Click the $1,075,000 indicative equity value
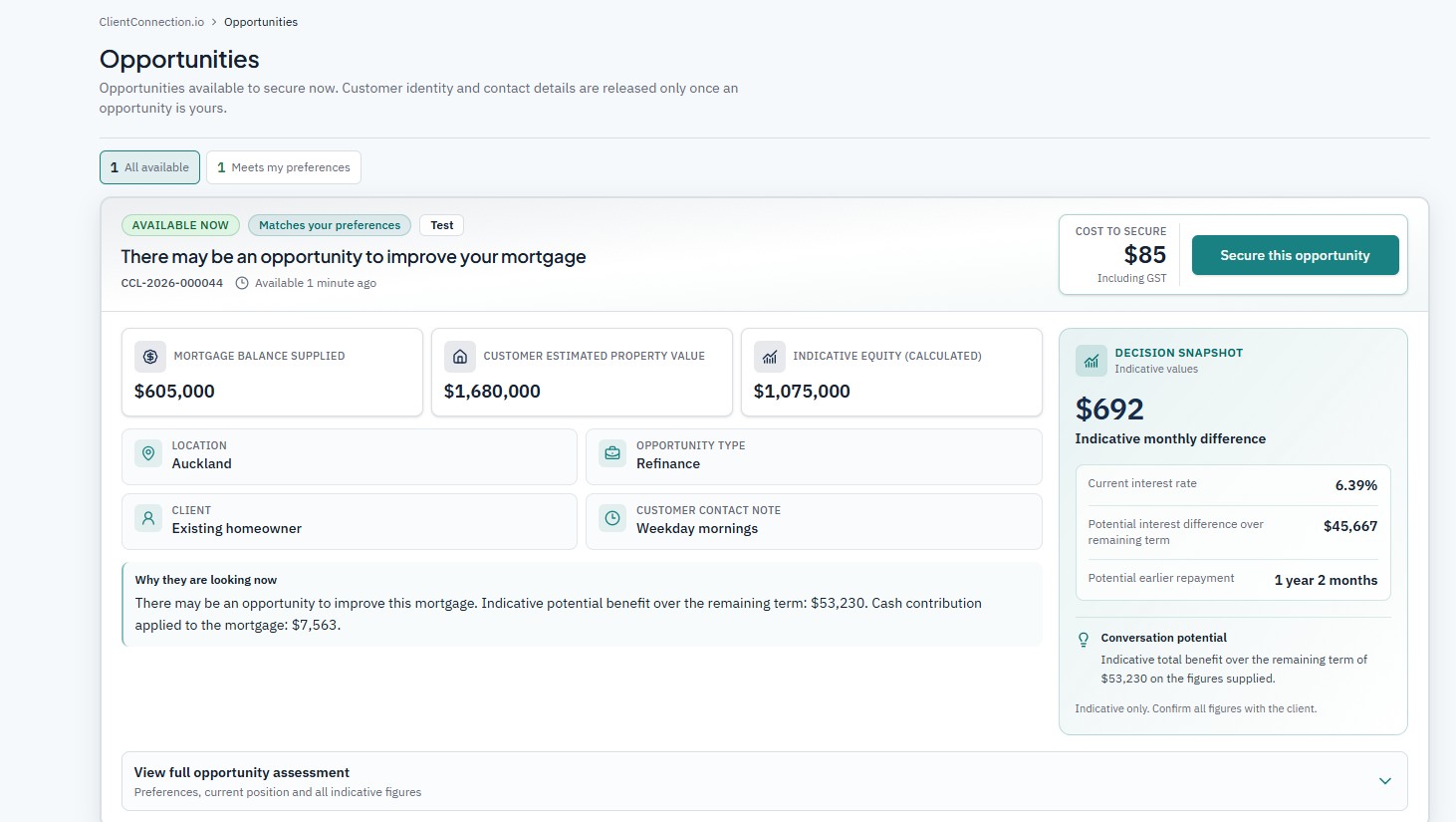This screenshot has height=822, width=1456. click(x=802, y=392)
